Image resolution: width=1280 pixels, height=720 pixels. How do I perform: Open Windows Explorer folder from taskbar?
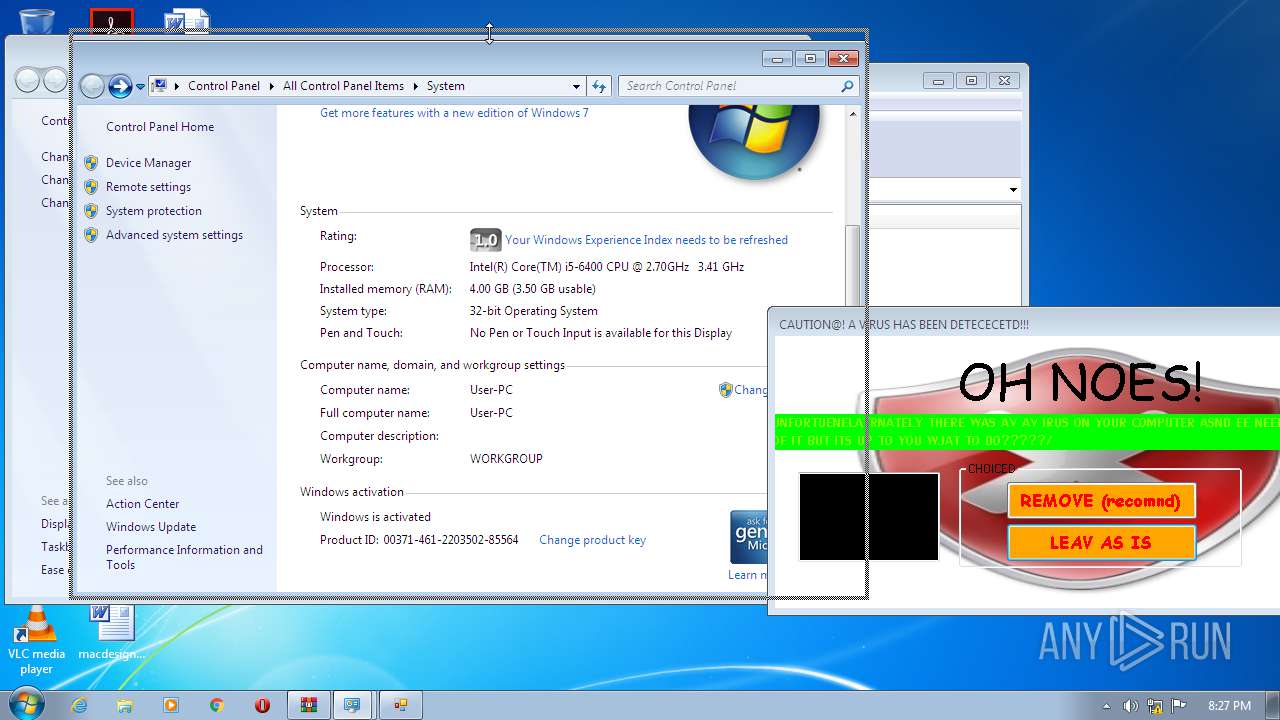pyautogui.click(x=125, y=705)
